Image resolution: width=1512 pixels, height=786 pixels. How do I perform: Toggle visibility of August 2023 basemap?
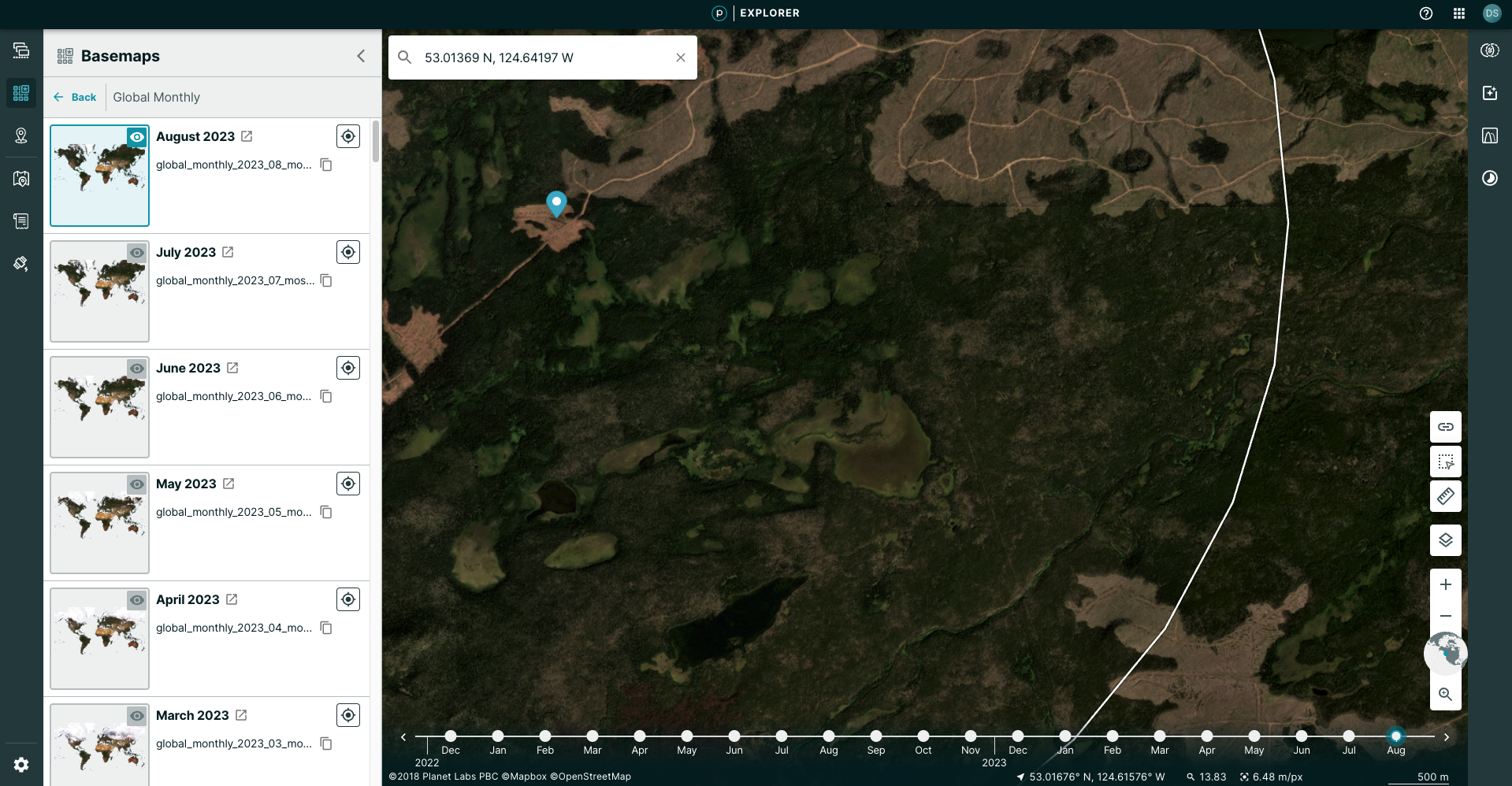(137, 137)
